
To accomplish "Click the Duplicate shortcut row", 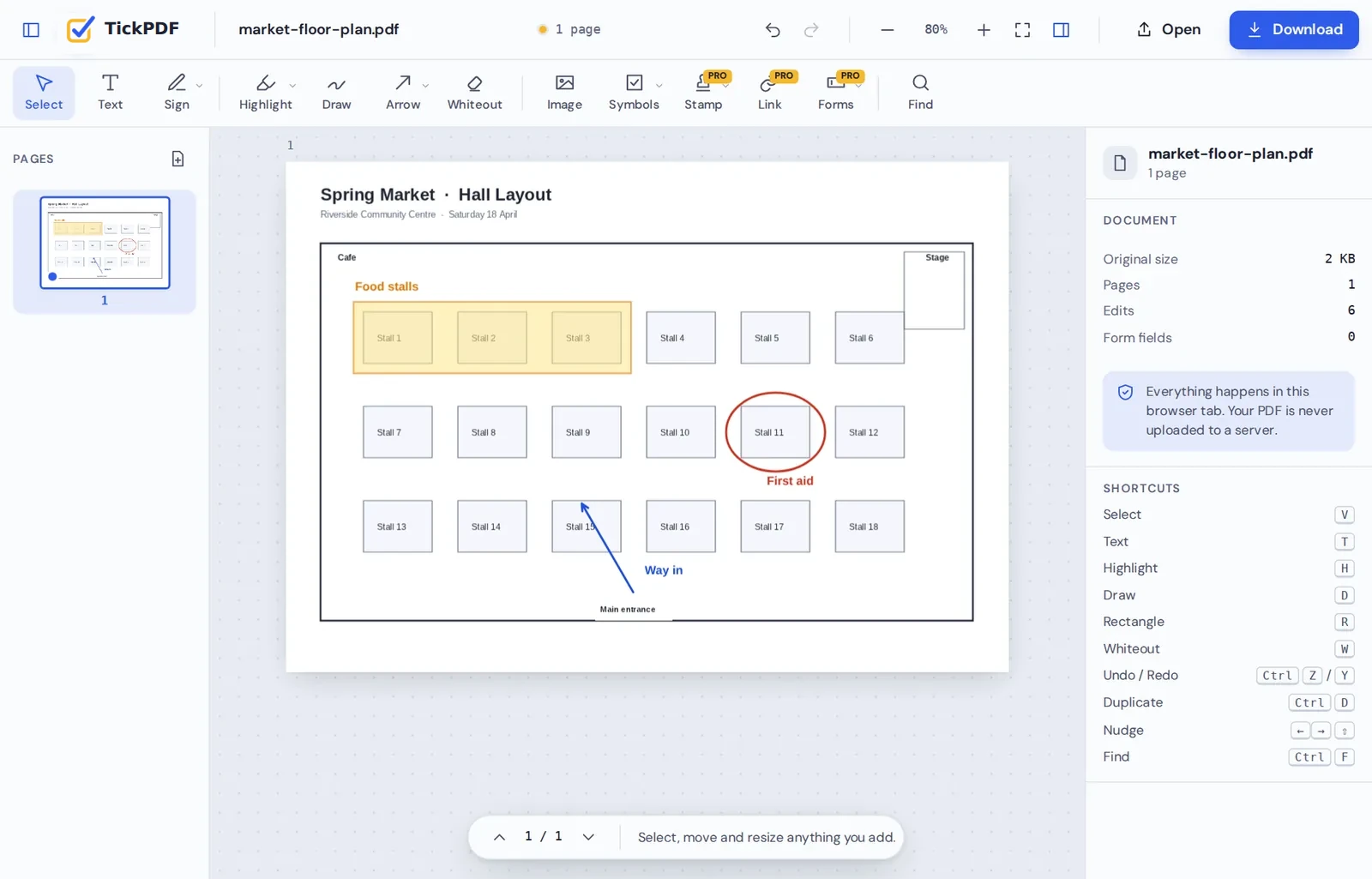I will [x=1229, y=702].
